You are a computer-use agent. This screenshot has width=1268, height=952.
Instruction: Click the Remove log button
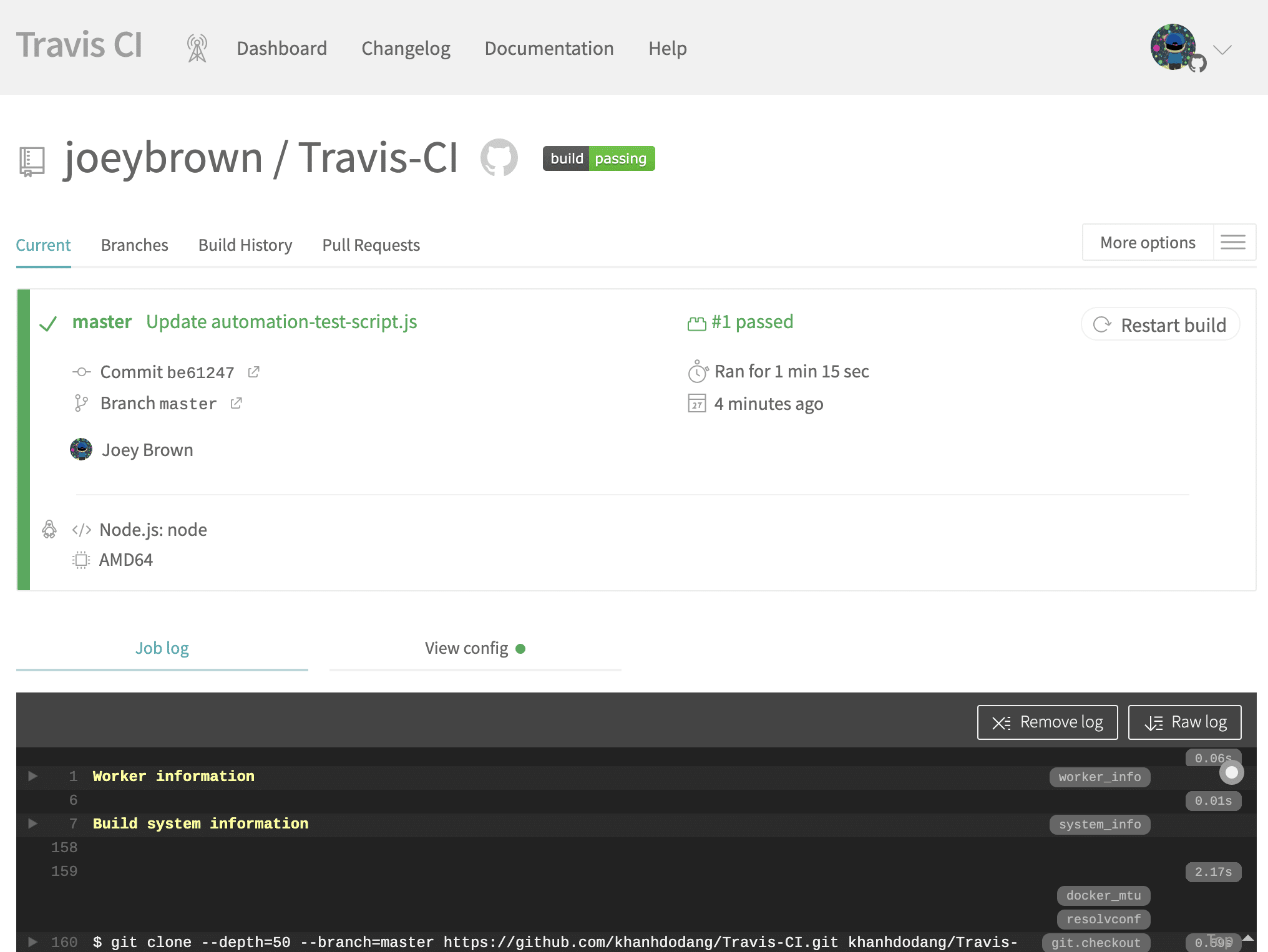click(1047, 722)
